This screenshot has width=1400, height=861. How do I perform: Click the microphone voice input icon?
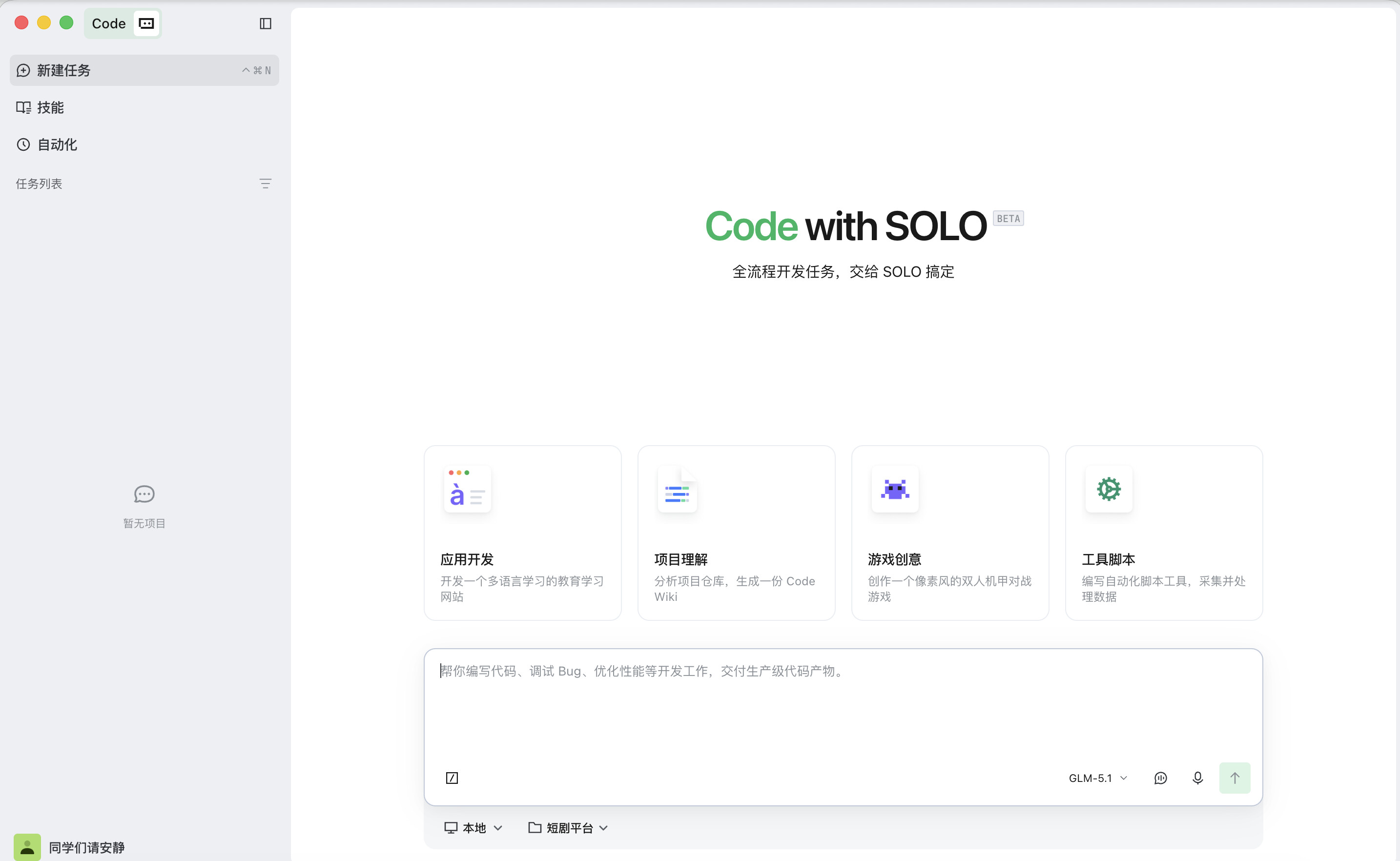click(x=1197, y=778)
